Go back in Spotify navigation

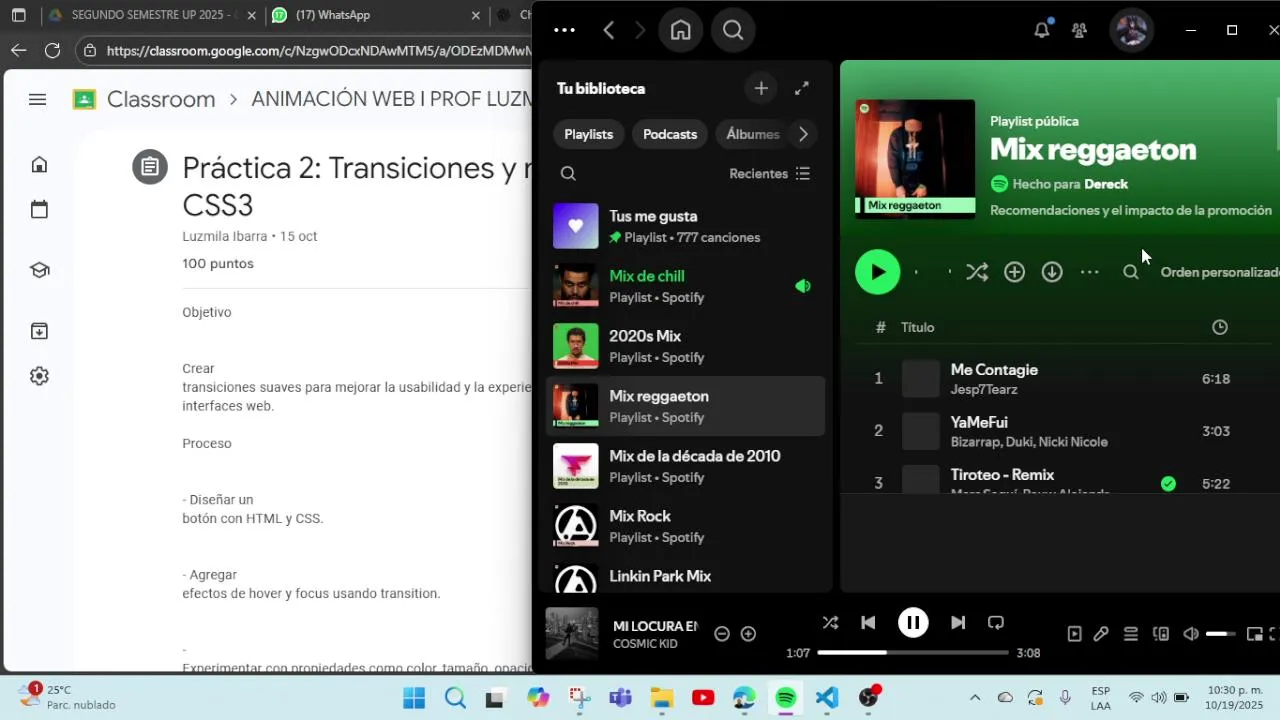[x=608, y=30]
